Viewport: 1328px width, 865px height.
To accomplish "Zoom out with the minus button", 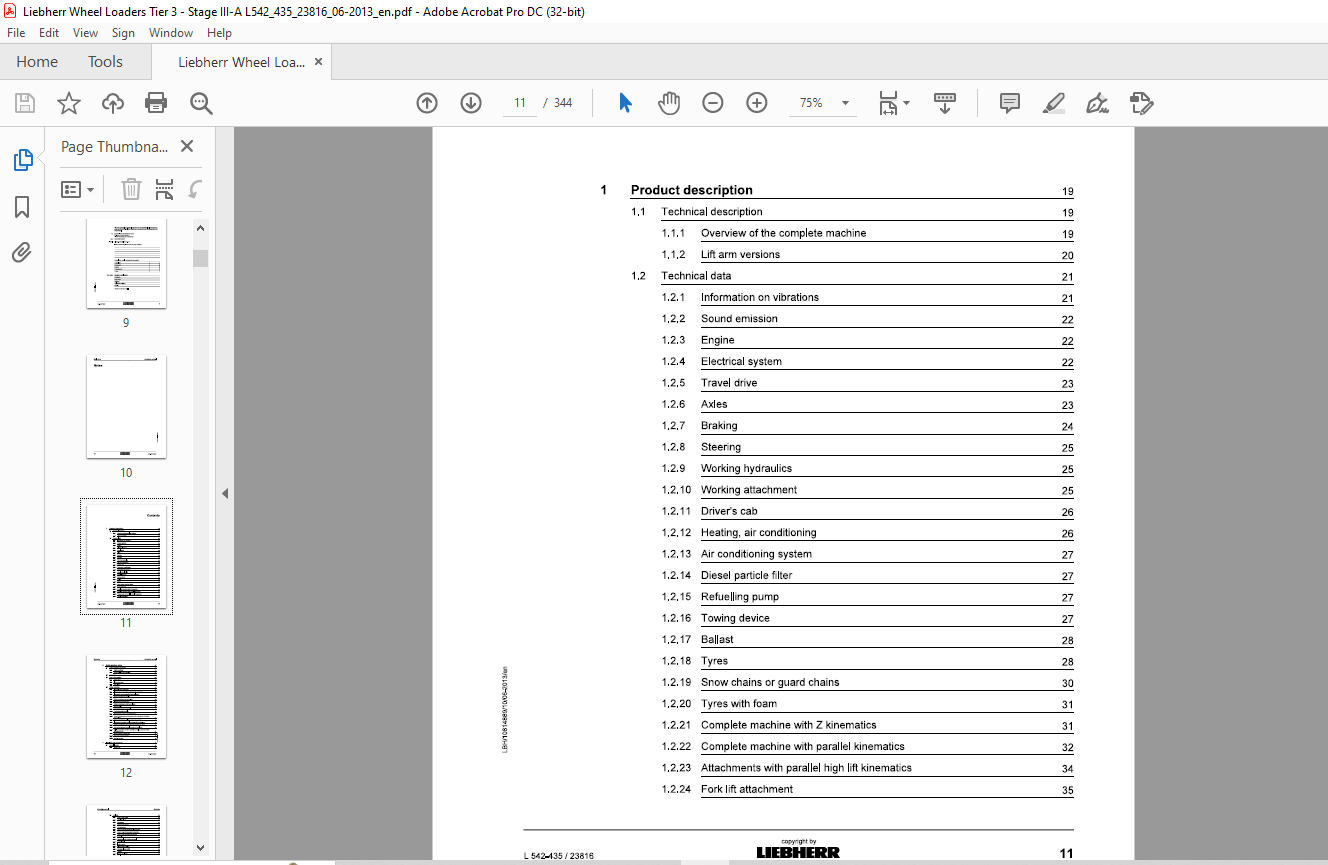I will (x=713, y=103).
